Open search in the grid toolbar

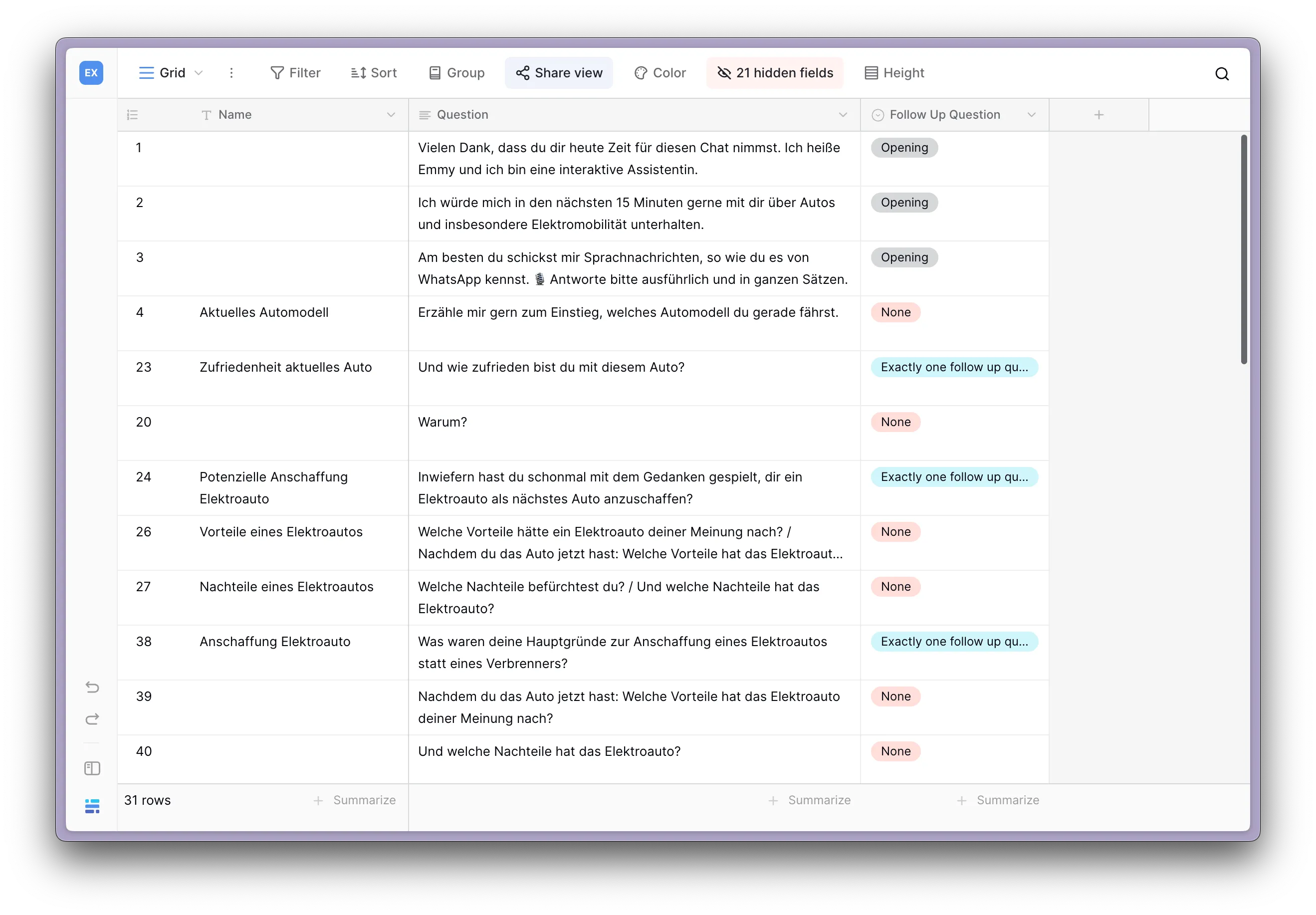coord(1222,73)
